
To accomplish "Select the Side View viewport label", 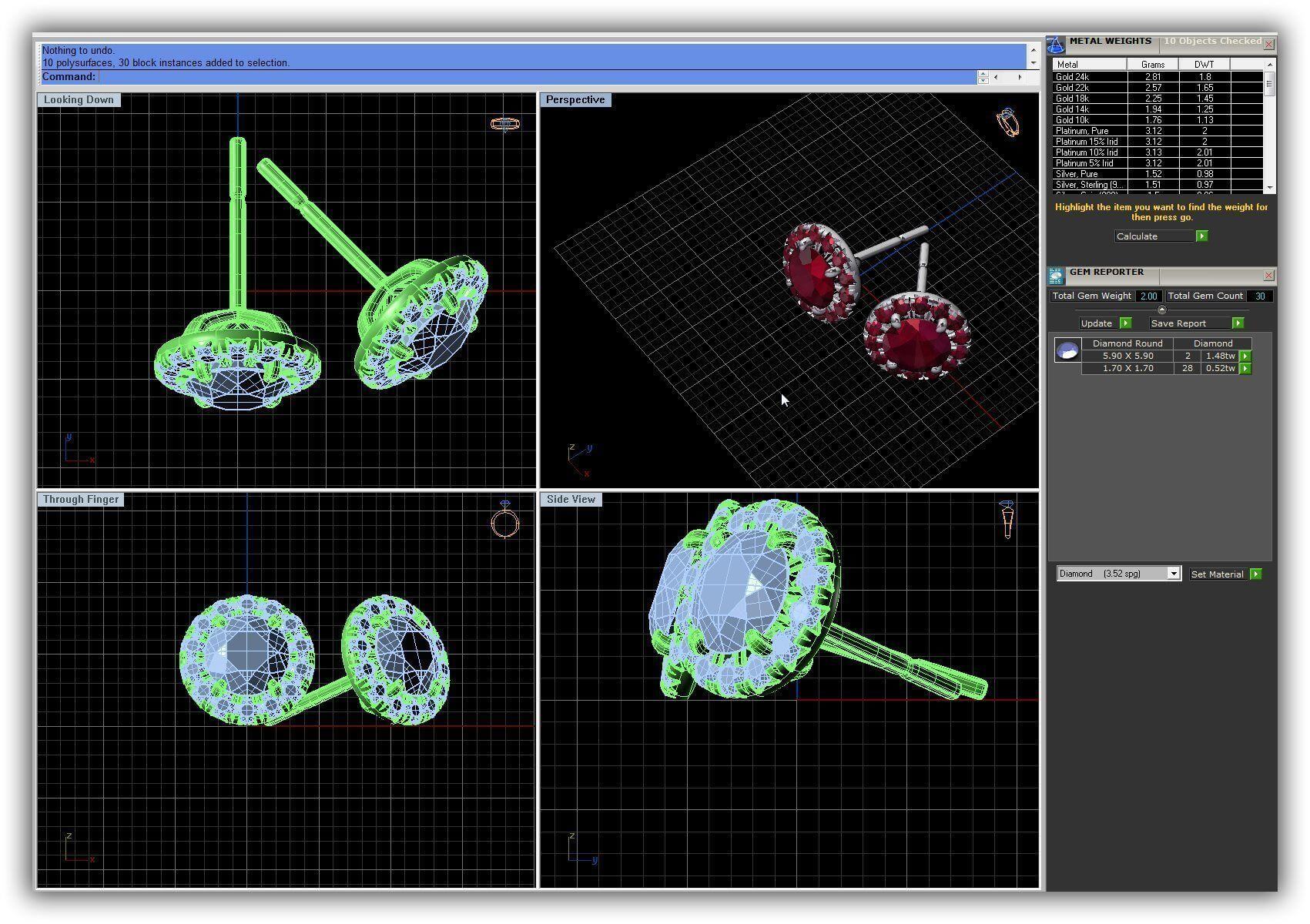I will coord(571,500).
